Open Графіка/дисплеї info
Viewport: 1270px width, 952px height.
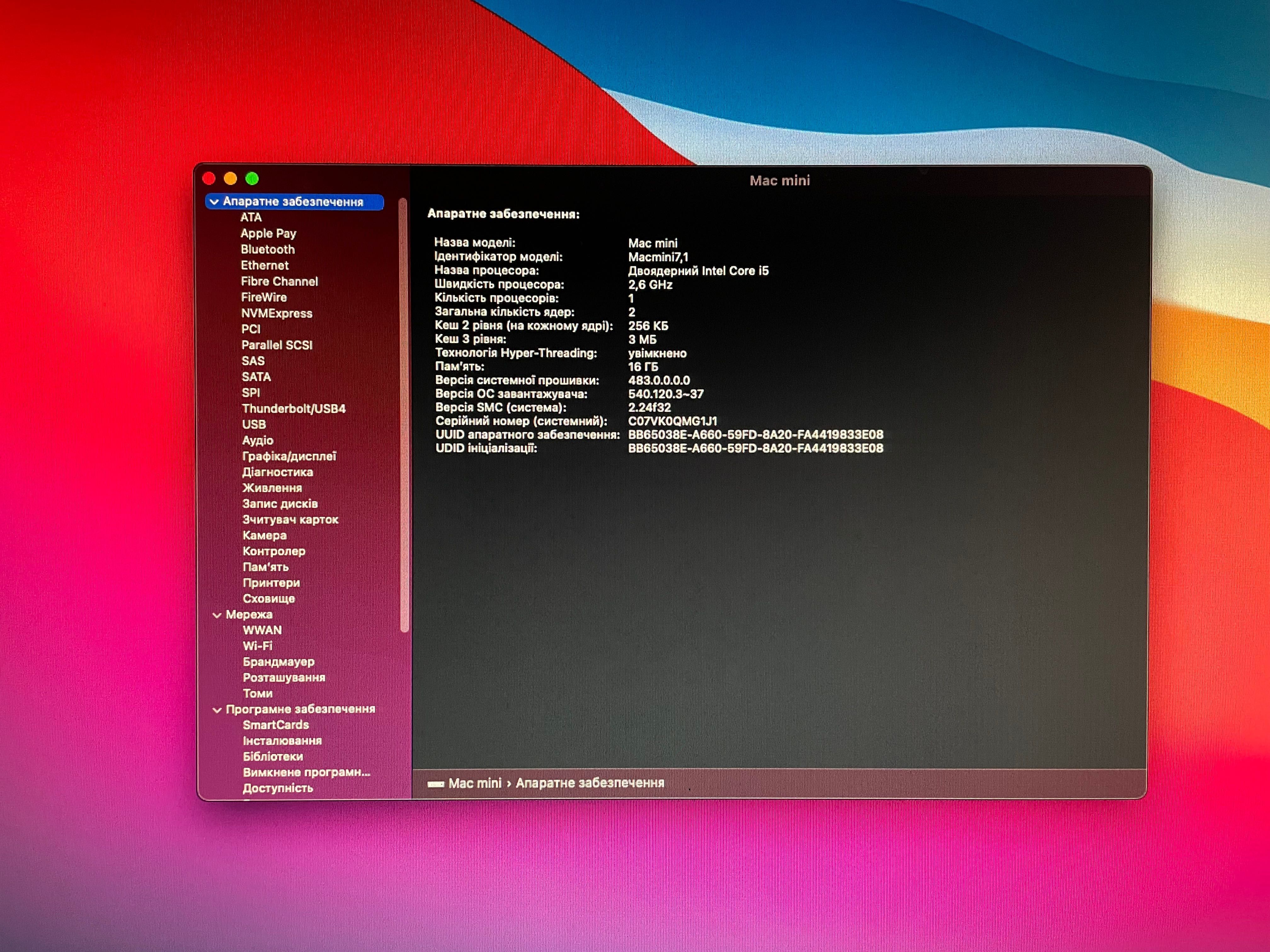pos(289,457)
